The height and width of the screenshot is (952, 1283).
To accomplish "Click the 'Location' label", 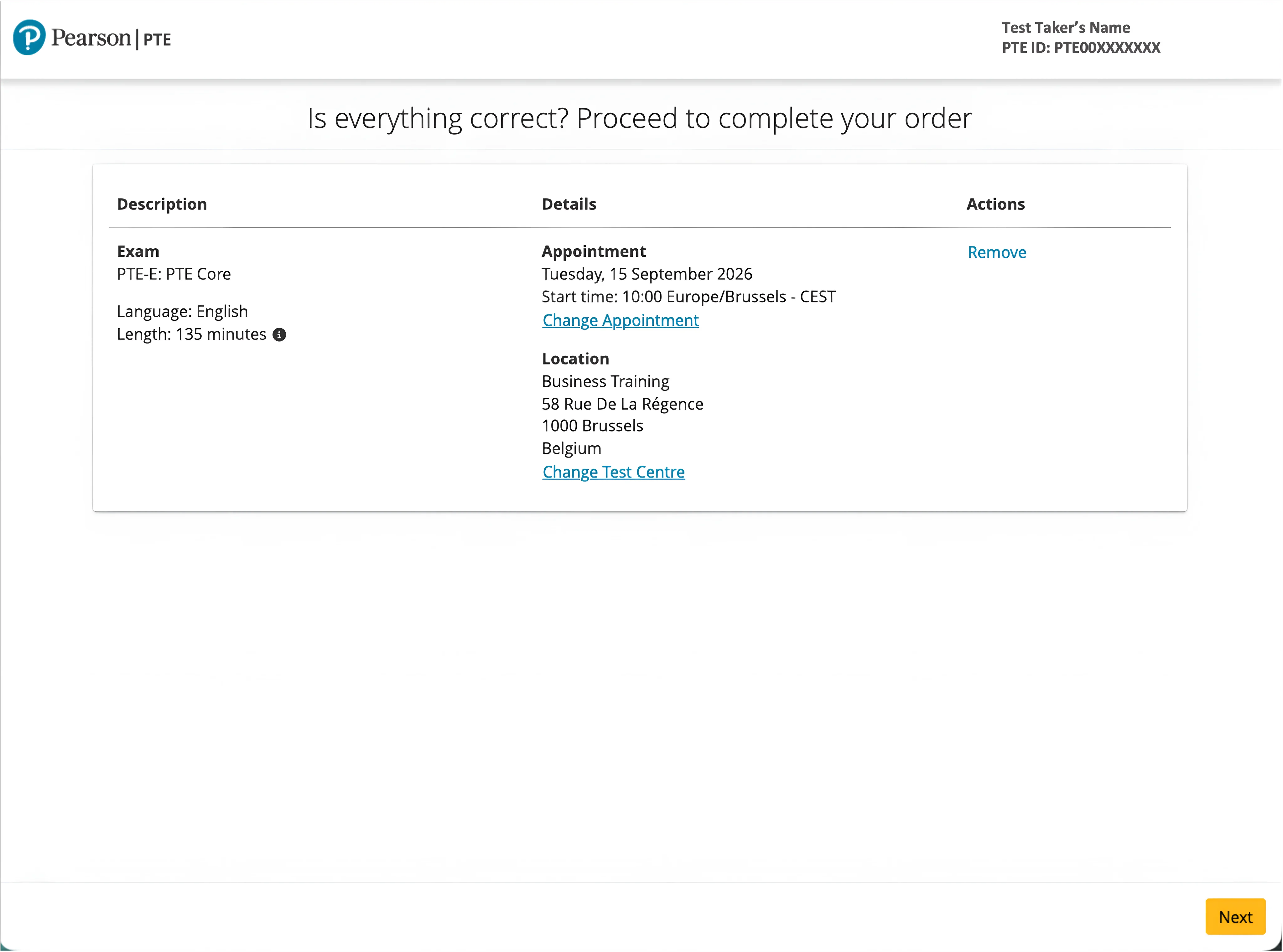I will 575,359.
